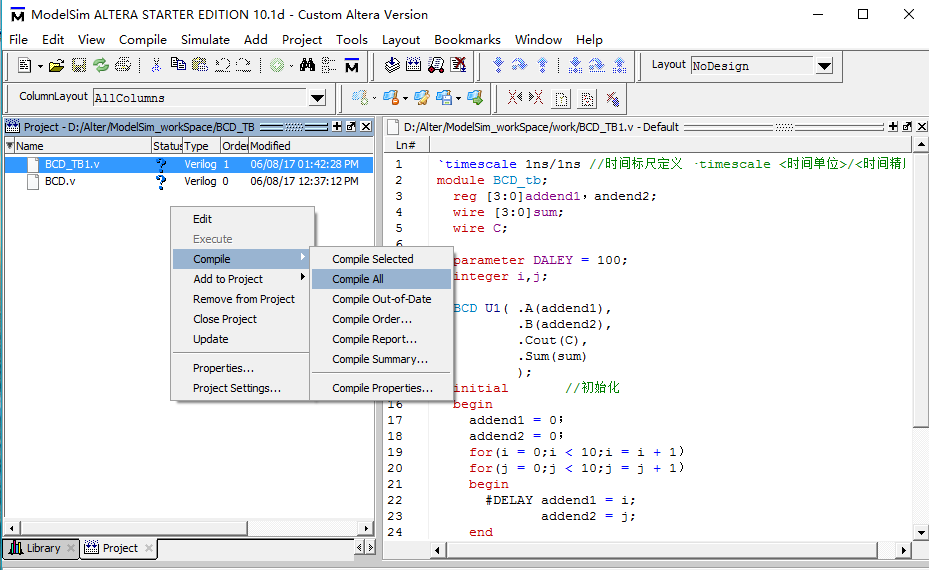The image size is (929, 570).
Task: Click the blue icon with pencil in second toolbar
Action: click(422, 98)
